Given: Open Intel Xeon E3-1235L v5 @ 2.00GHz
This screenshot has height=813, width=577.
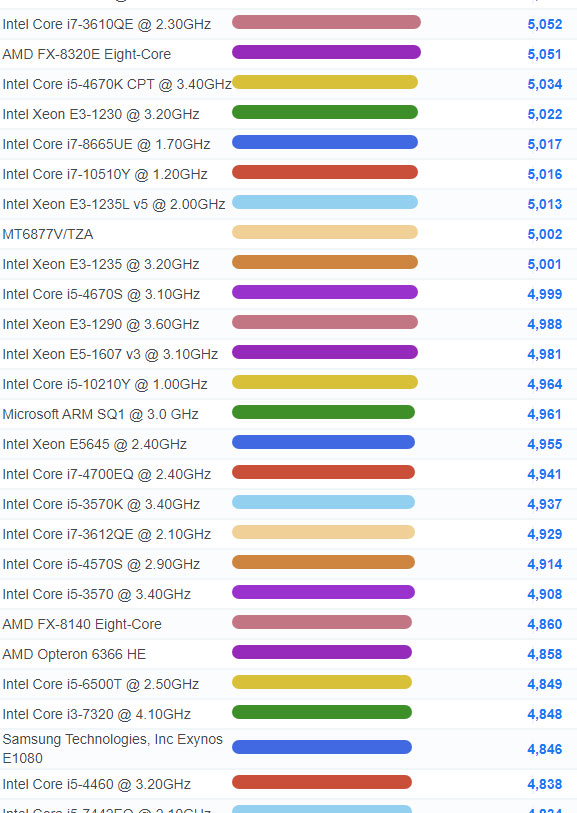Looking at the screenshot, I should (114, 204).
